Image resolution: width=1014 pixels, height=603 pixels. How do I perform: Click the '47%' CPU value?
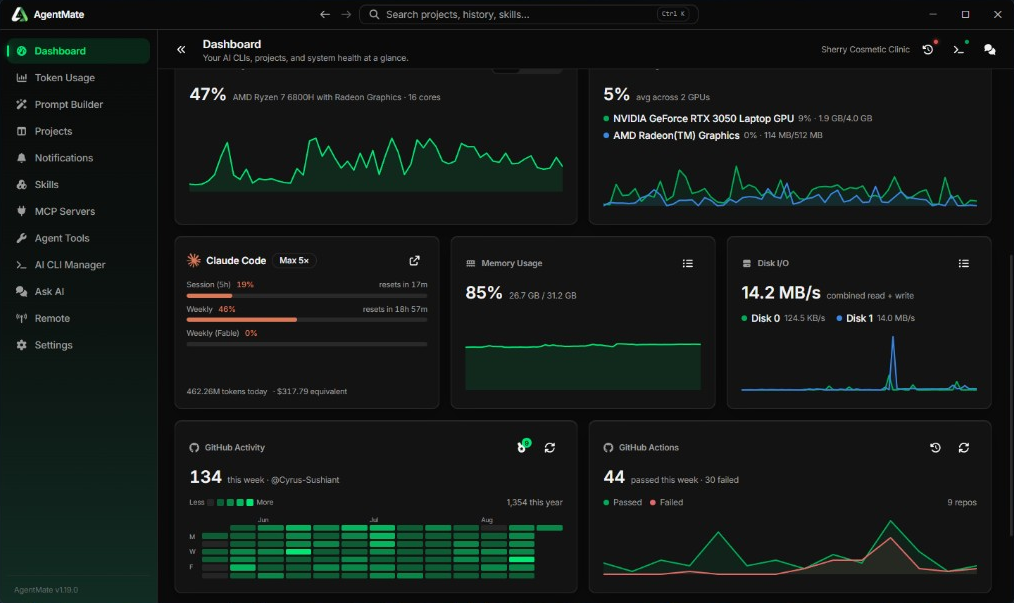point(208,94)
